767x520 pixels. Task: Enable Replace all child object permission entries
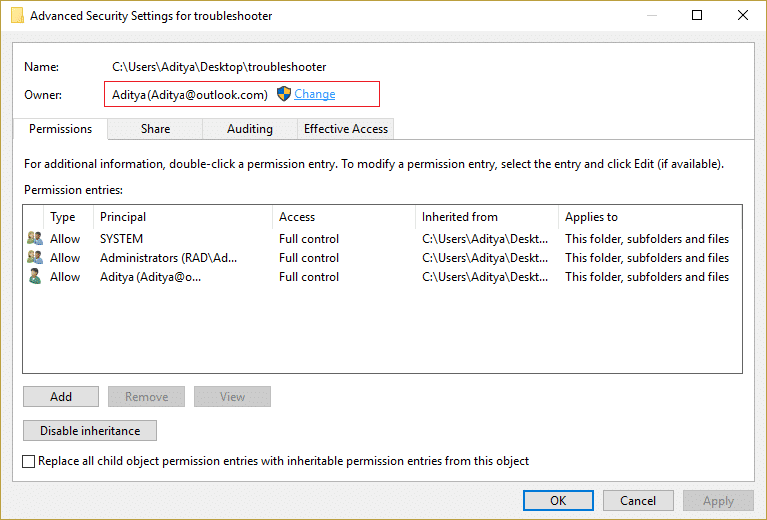pyautogui.click(x=28, y=461)
